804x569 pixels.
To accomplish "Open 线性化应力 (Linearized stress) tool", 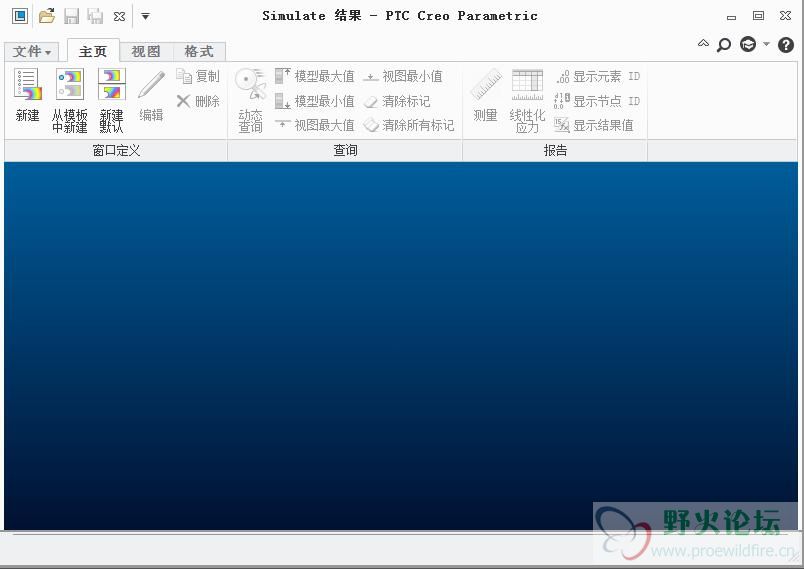I will tap(527, 100).
